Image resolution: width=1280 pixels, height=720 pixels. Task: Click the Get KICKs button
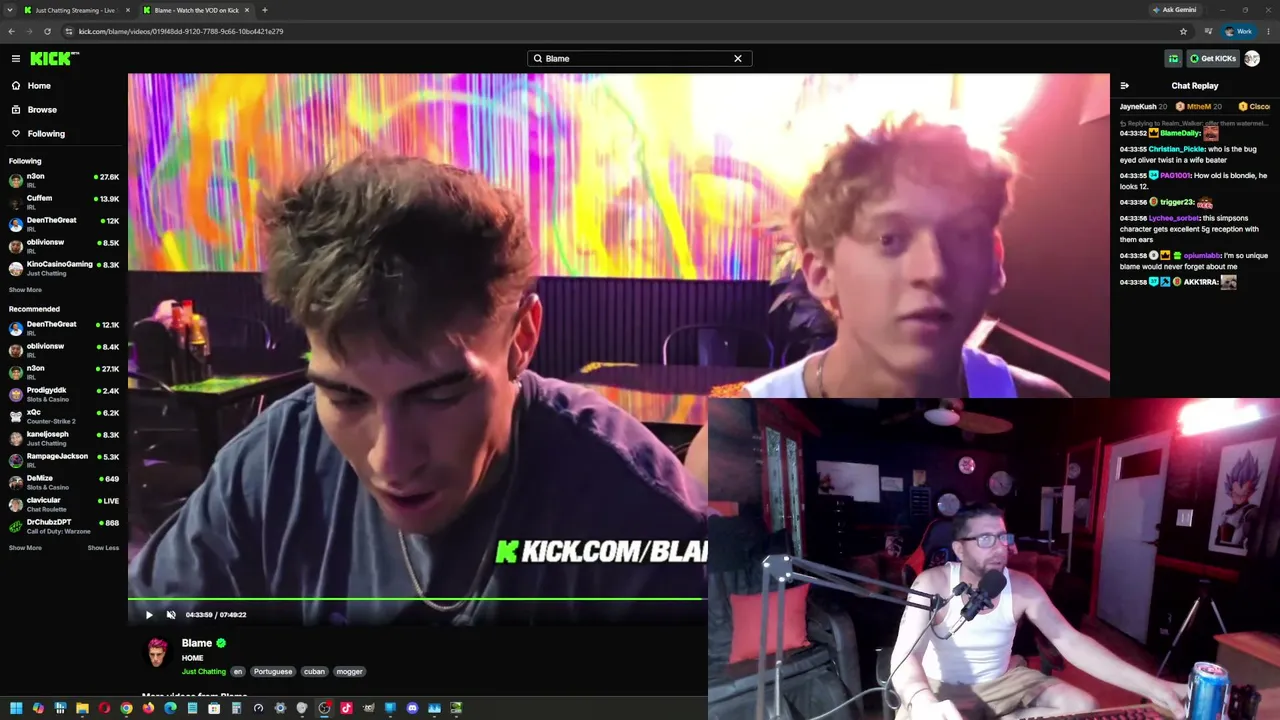pyautogui.click(x=1213, y=58)
